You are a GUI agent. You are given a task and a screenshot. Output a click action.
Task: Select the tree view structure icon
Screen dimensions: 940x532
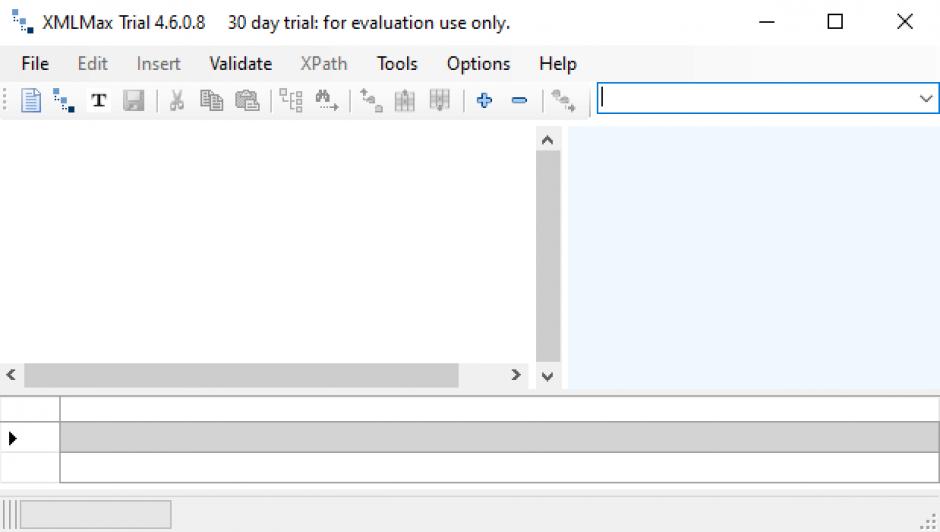[x=64, y=100]
